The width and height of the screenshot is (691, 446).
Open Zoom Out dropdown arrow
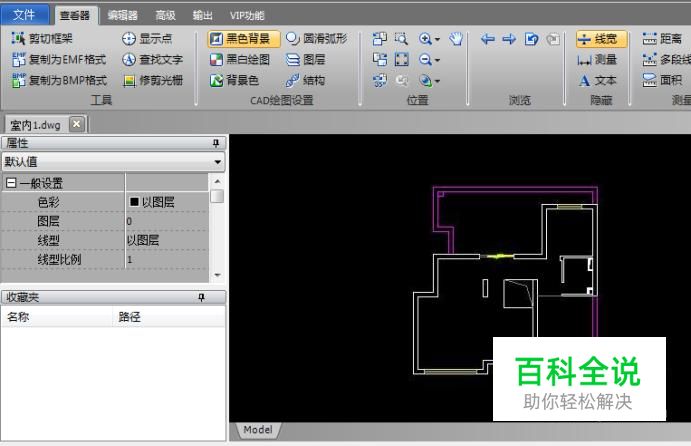click(437, 60)
